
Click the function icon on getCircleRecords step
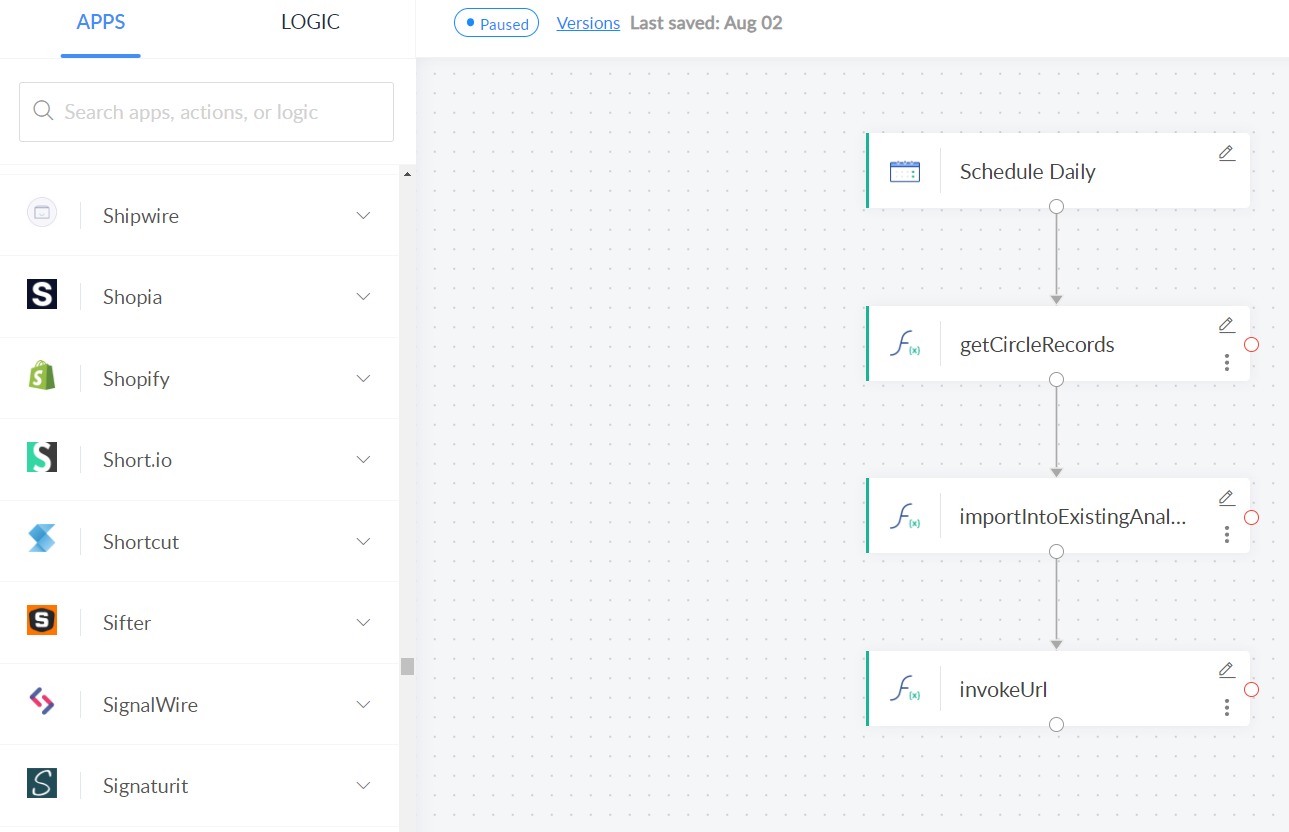[905, 343]
